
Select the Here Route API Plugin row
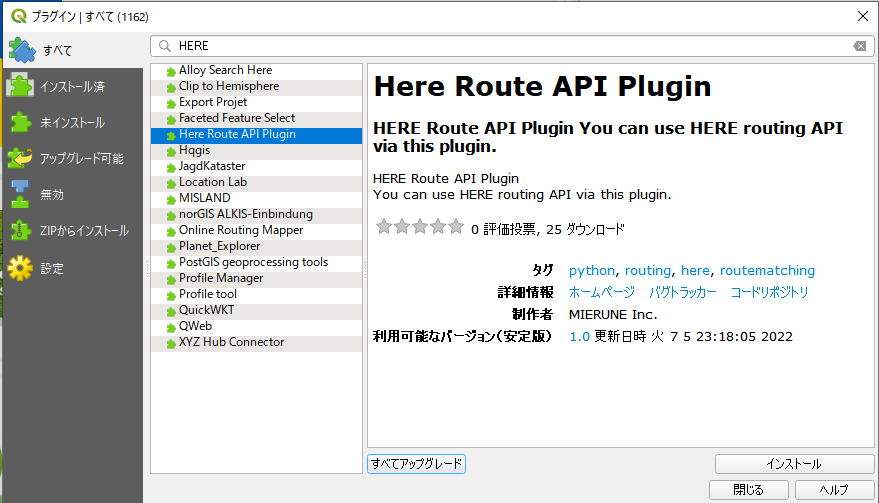(256, 134)
